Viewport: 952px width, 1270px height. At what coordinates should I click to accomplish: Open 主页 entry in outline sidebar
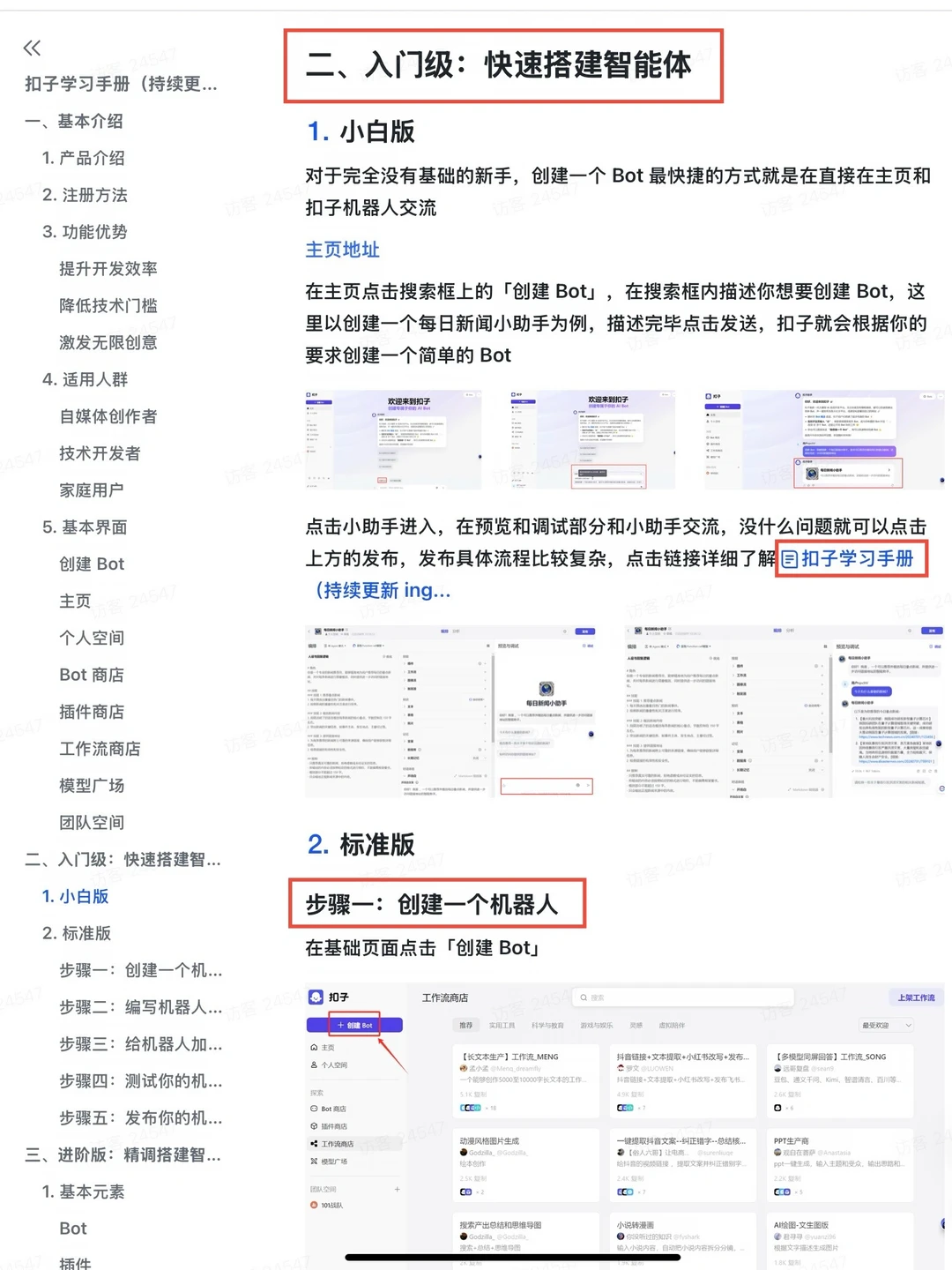point(75,601)
